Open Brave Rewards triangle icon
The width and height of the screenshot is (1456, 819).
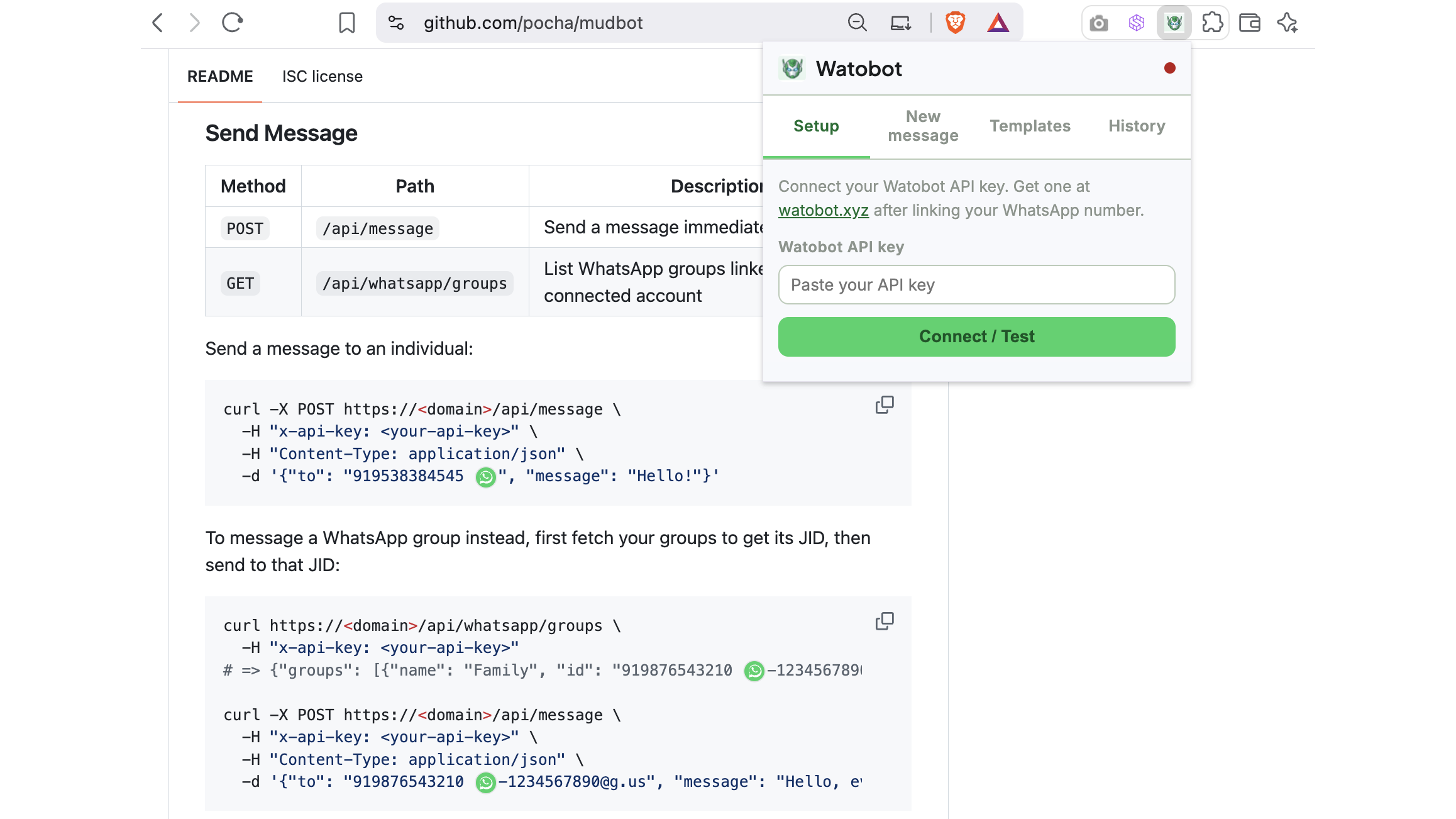(998, 23)
